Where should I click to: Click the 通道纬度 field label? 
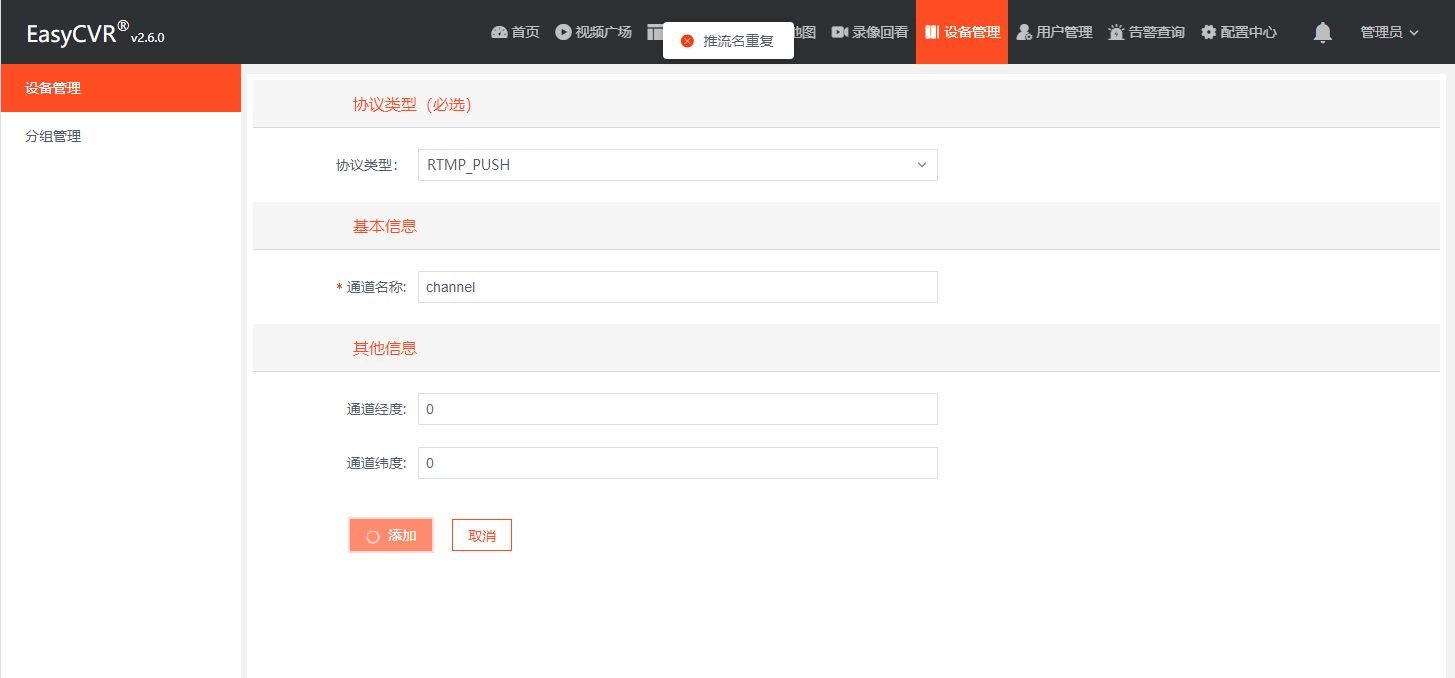[x=376, y=463]
